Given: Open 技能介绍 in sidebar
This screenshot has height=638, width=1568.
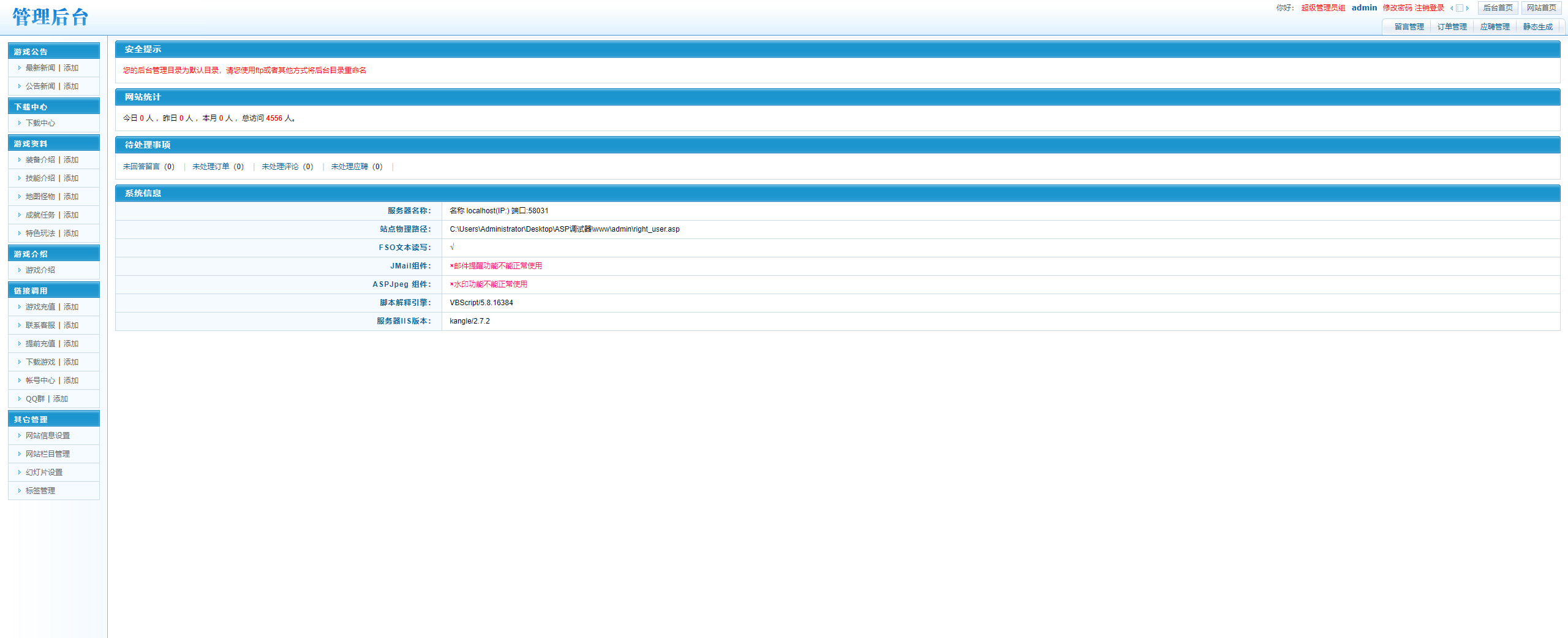Looking at the screenshot, I should [40, 178].
